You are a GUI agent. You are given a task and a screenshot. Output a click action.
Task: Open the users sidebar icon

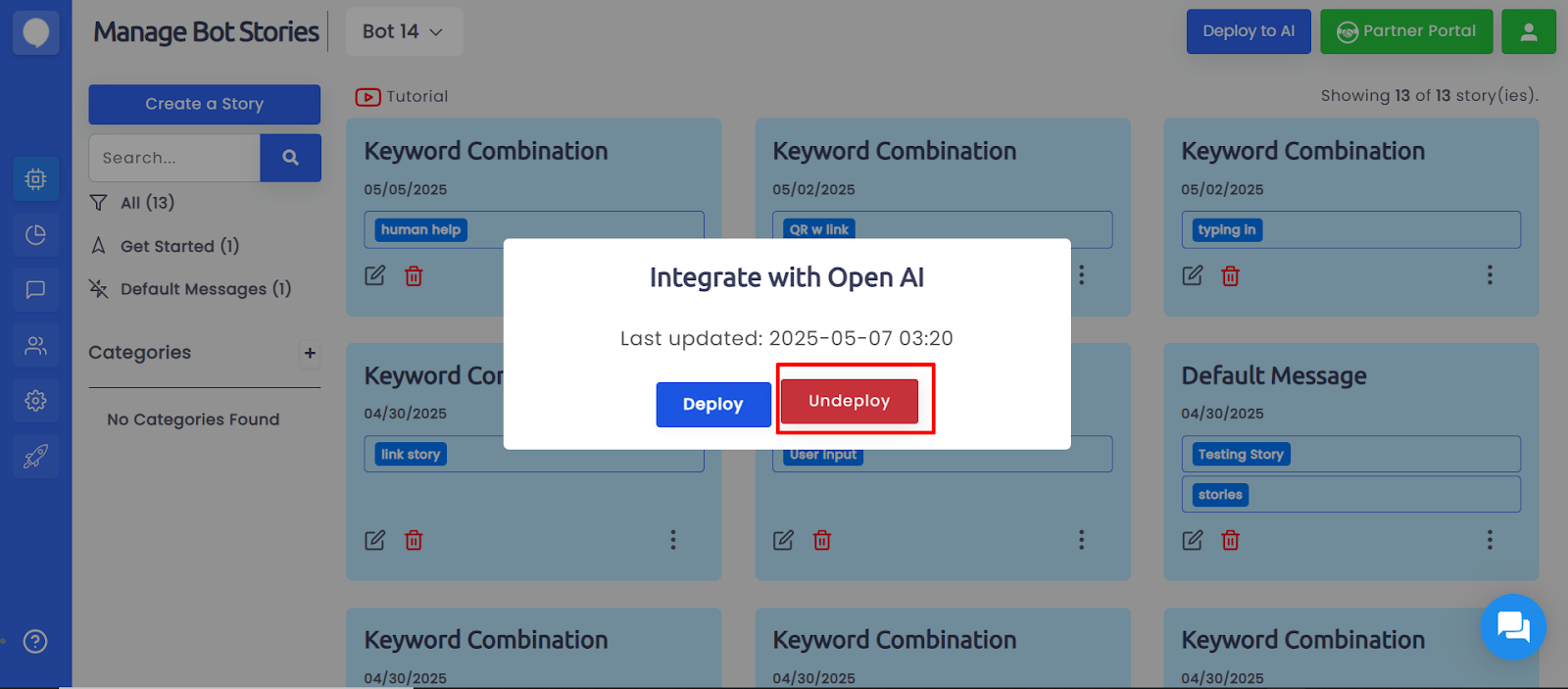[x=35, y=346]
